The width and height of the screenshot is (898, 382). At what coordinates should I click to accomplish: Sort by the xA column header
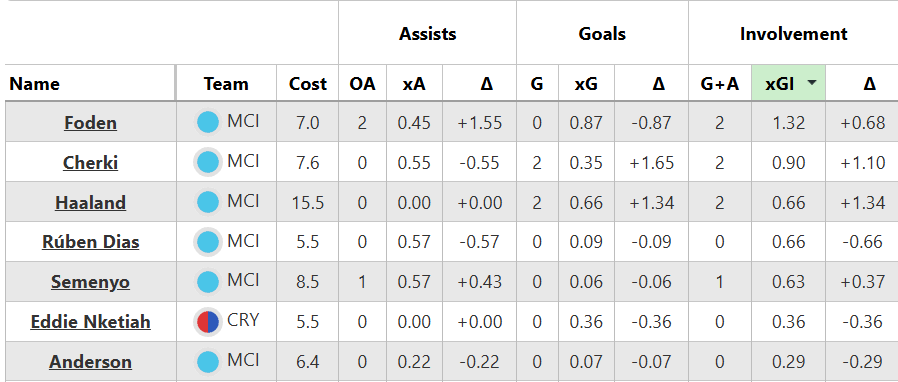click(x=414, y=84)
